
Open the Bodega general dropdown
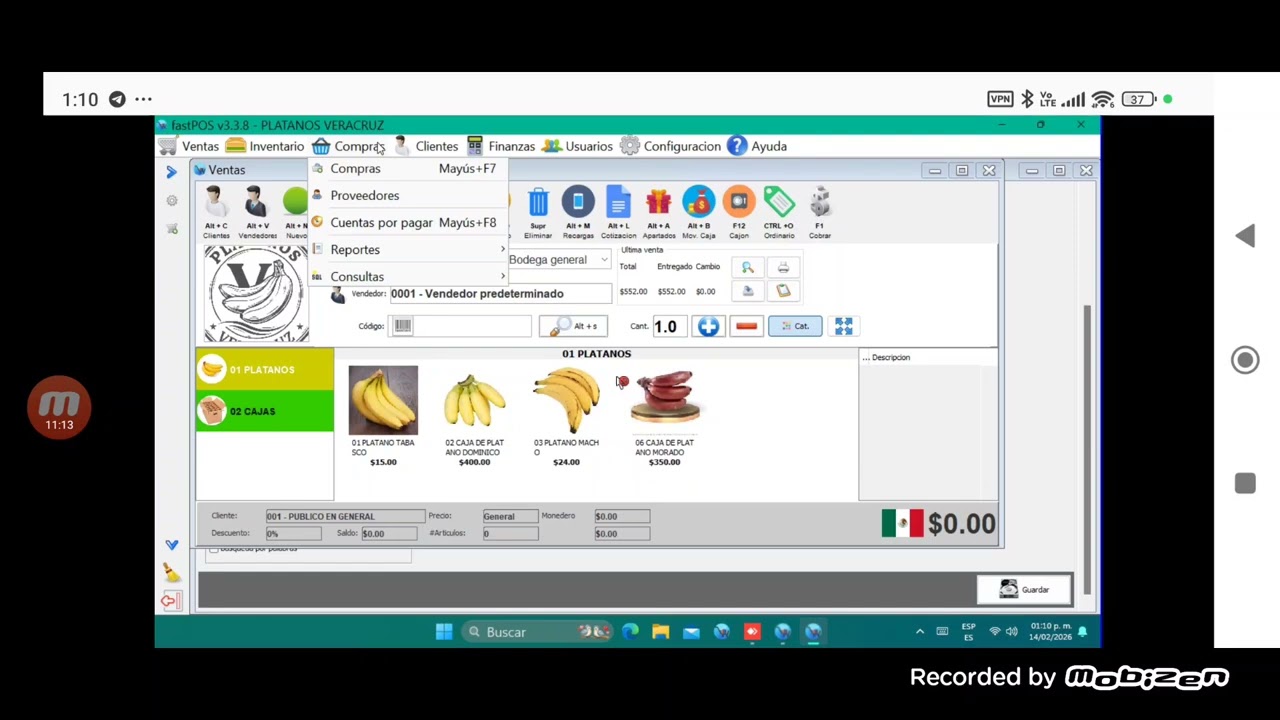coord(558,259)
